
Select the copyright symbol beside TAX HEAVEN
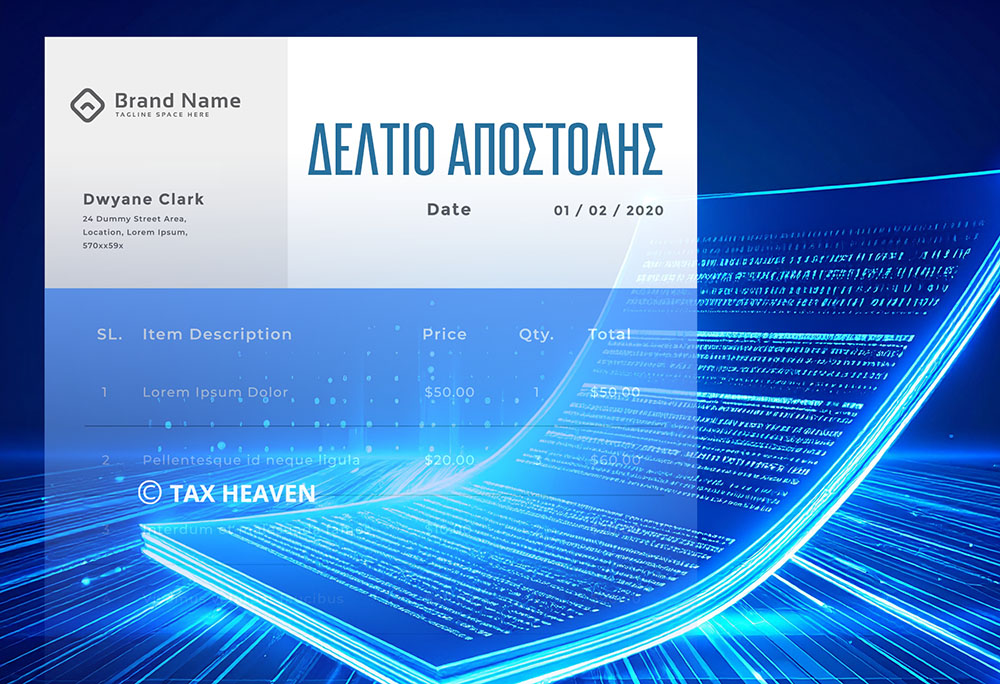click(x=149, y=491)
